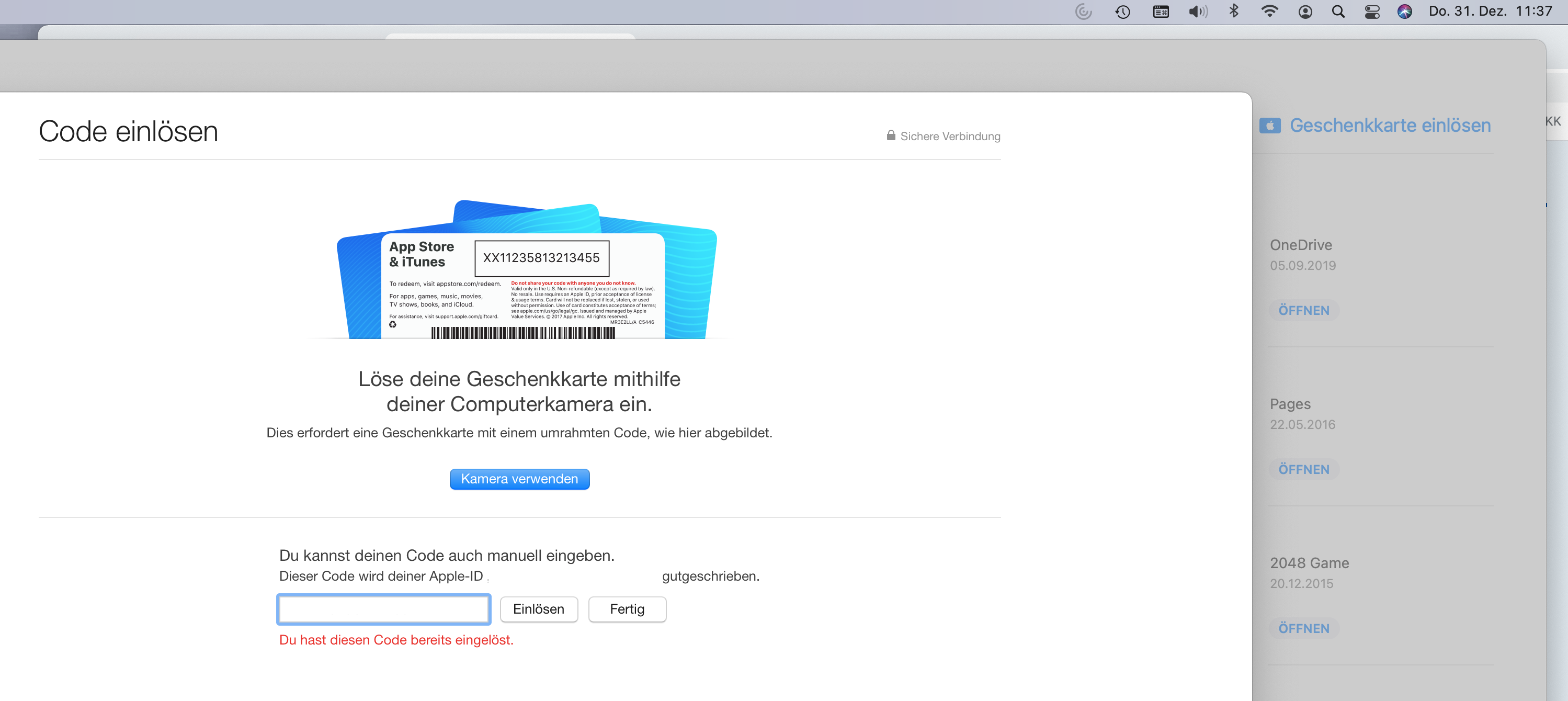The width and height of the screenshot is (1568, 701).
Task: Click the user account menu bar icon
Action: pos(1305,12)
